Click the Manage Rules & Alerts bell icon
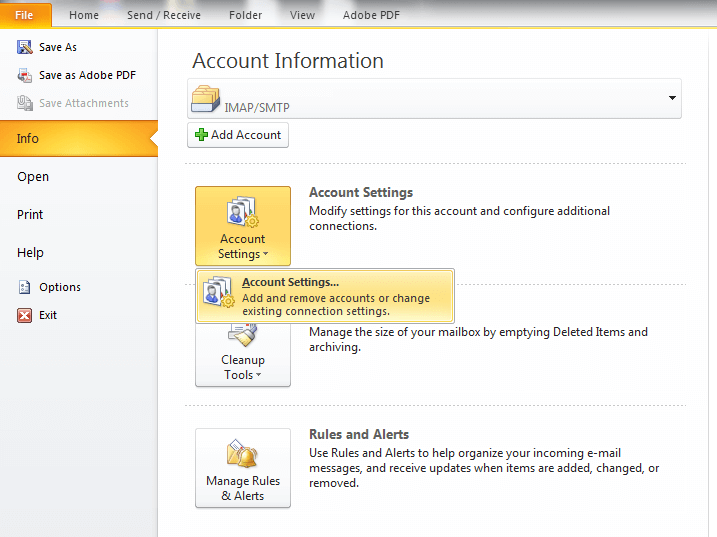The image size is (717, 537). click(x=242, y=454)
